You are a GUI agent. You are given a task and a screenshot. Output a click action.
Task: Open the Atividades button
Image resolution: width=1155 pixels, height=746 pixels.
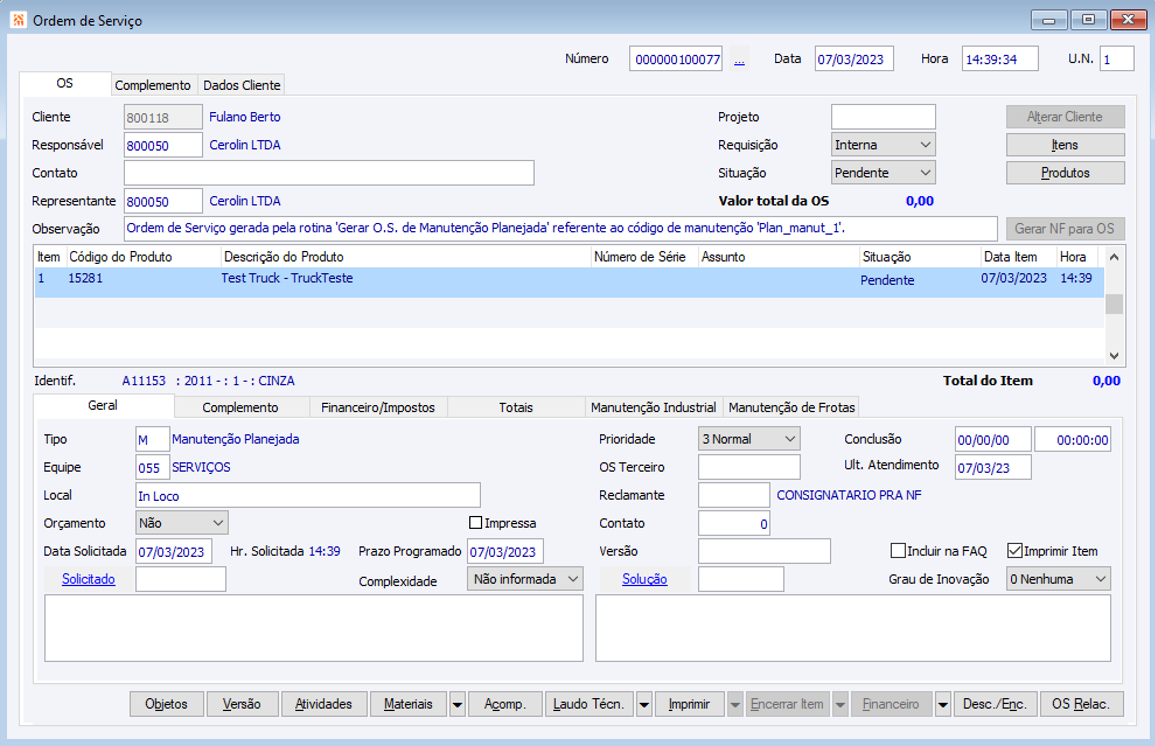tap(323, 704)
